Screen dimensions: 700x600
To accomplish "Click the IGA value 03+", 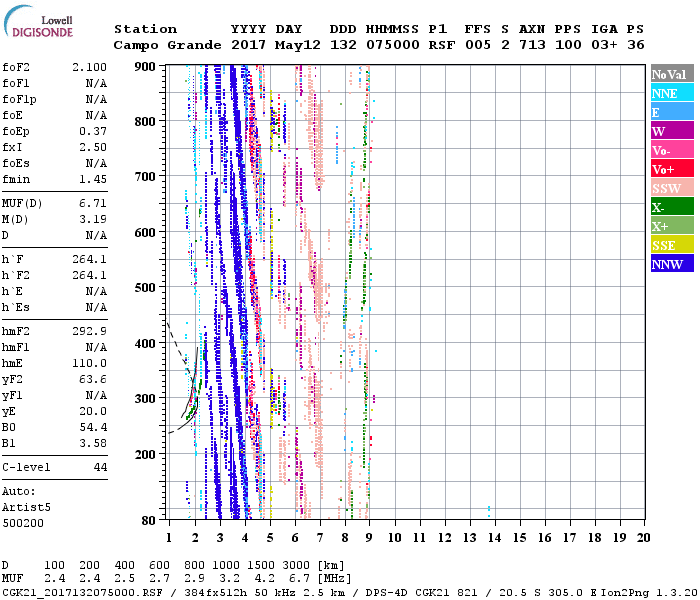I will [604, 45].
